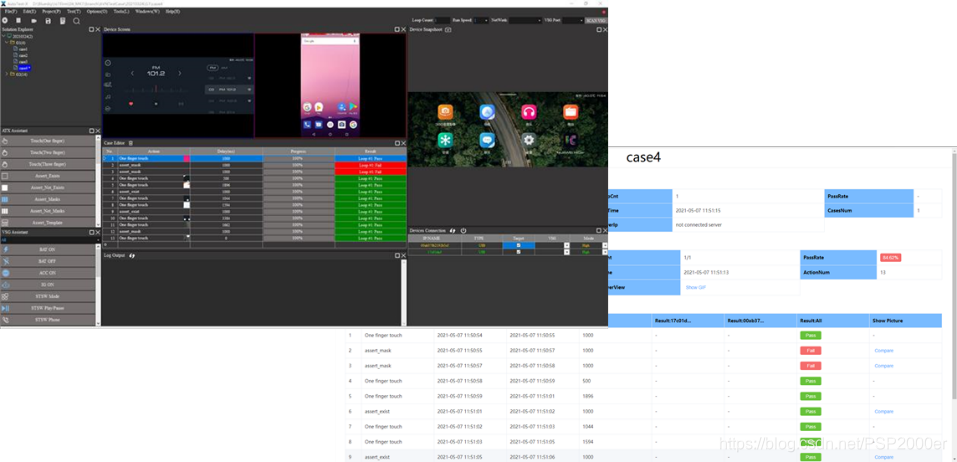957x462 pixels.
Task: Click the new/add circle toolbar icon
Action: tap(5, 21)
